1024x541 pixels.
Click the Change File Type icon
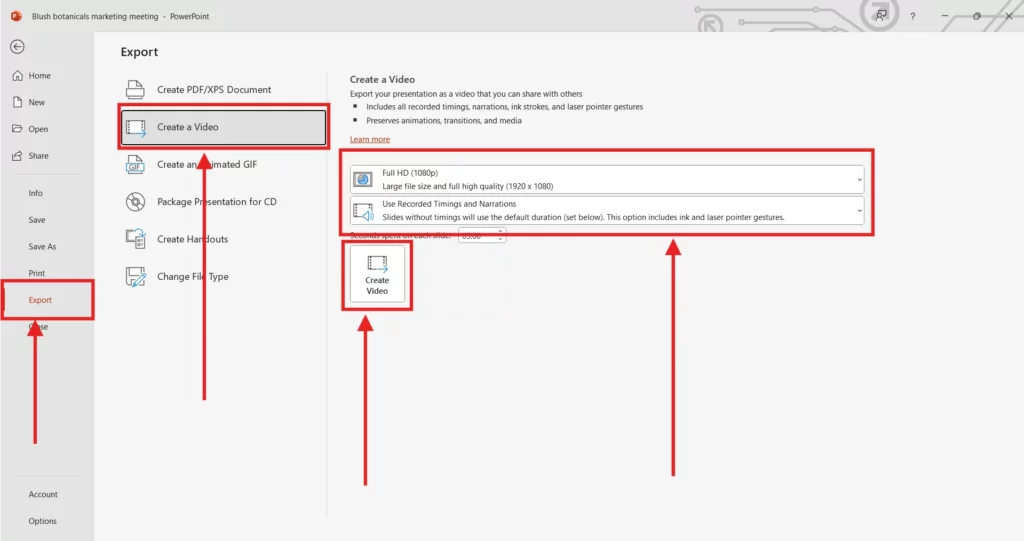(135, 277)
